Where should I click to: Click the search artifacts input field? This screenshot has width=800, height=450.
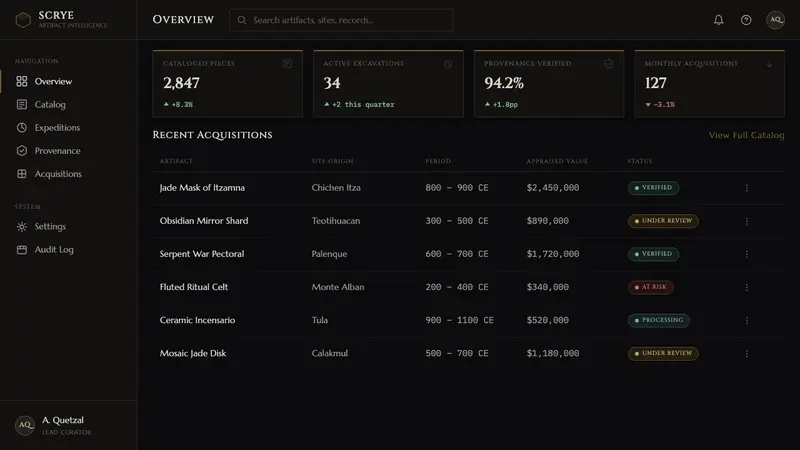(341, 20)
